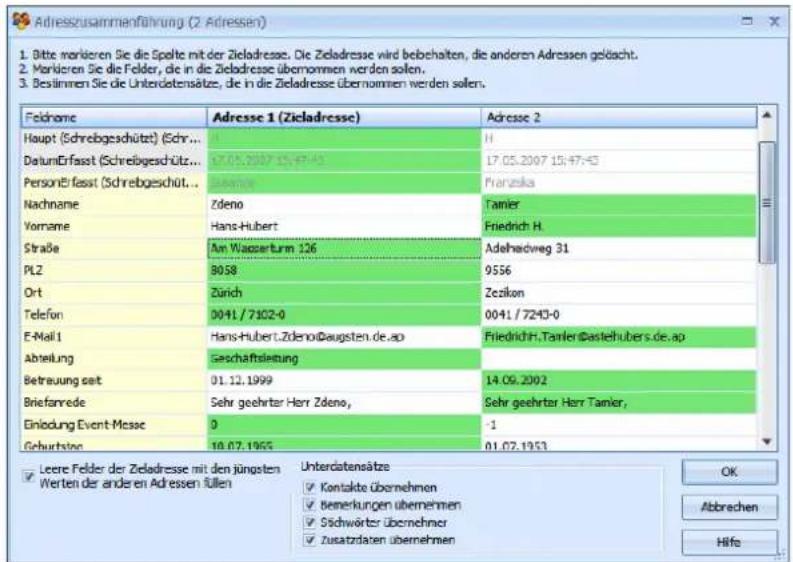This screenshot has height=562, width=793.
Task: Click the 'Feldname' column header
Action: click(114, 117)
